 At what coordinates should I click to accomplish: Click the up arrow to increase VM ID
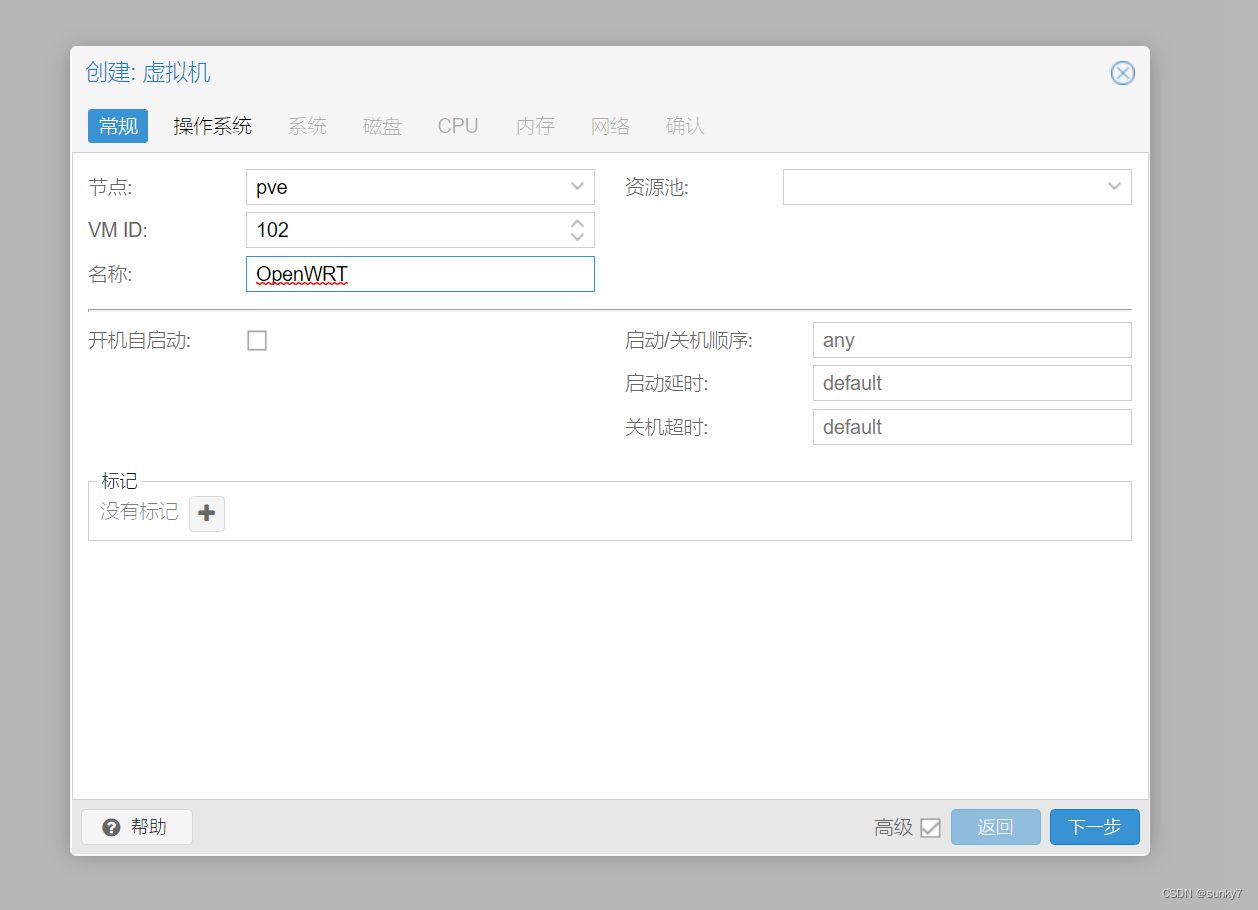click(x=577, y=224)
